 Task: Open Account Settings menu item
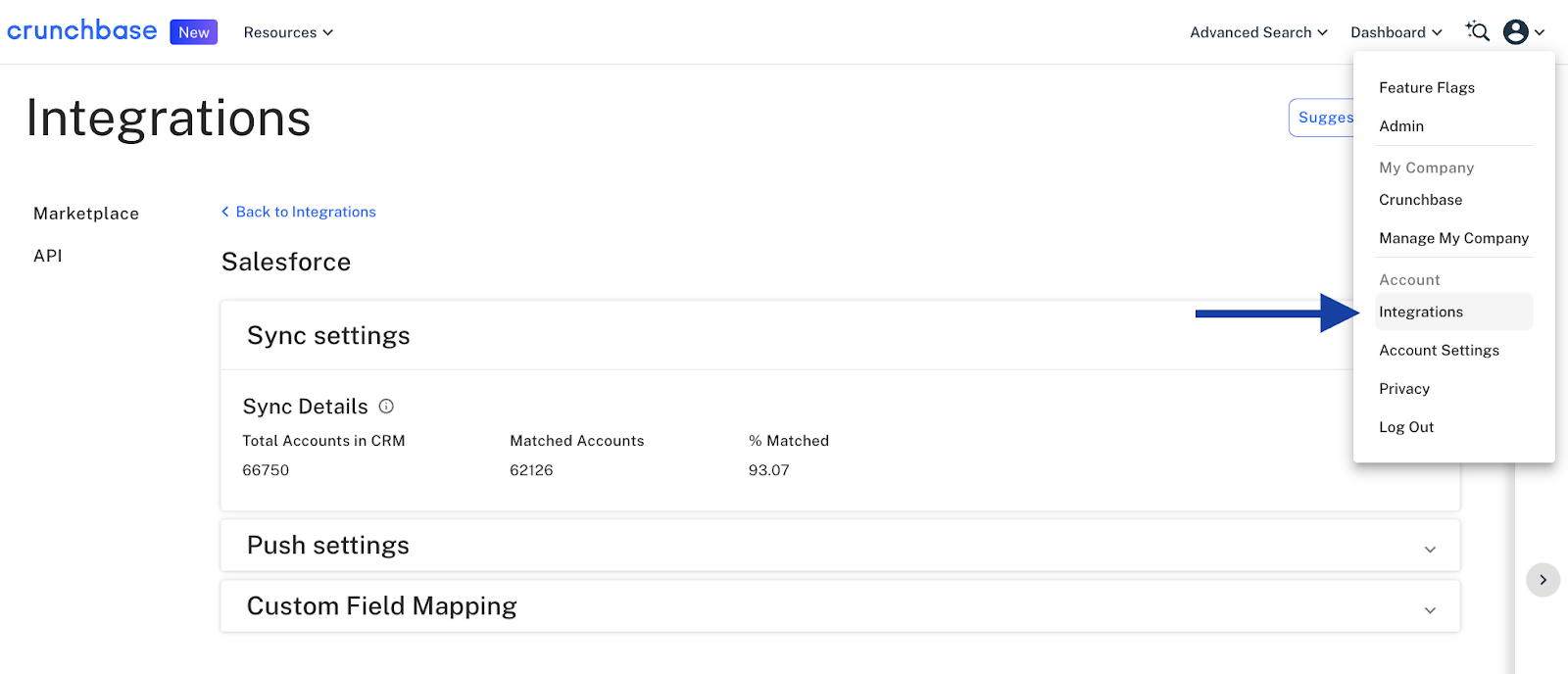1439,350
